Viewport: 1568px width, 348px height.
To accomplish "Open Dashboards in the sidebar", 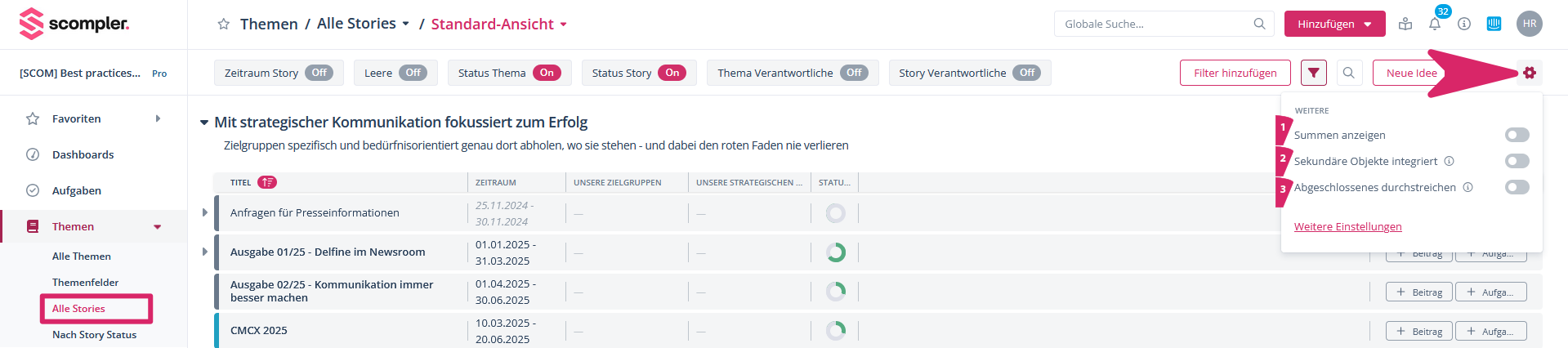I will tap(83, 154).
